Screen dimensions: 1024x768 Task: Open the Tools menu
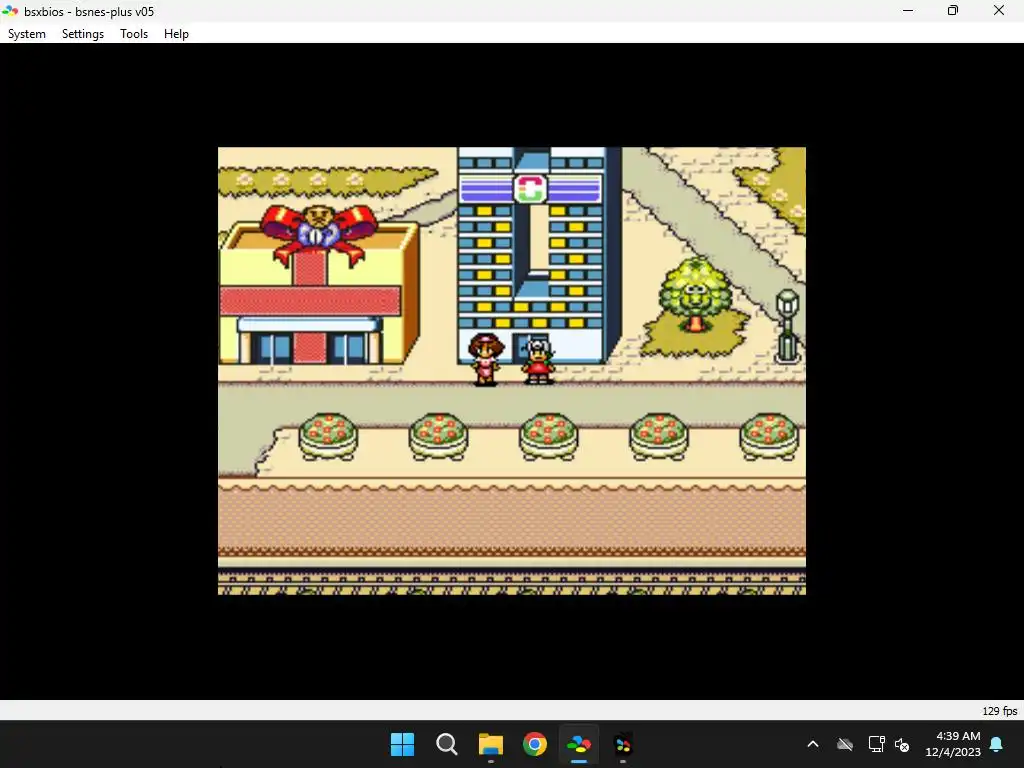(134, 34)
